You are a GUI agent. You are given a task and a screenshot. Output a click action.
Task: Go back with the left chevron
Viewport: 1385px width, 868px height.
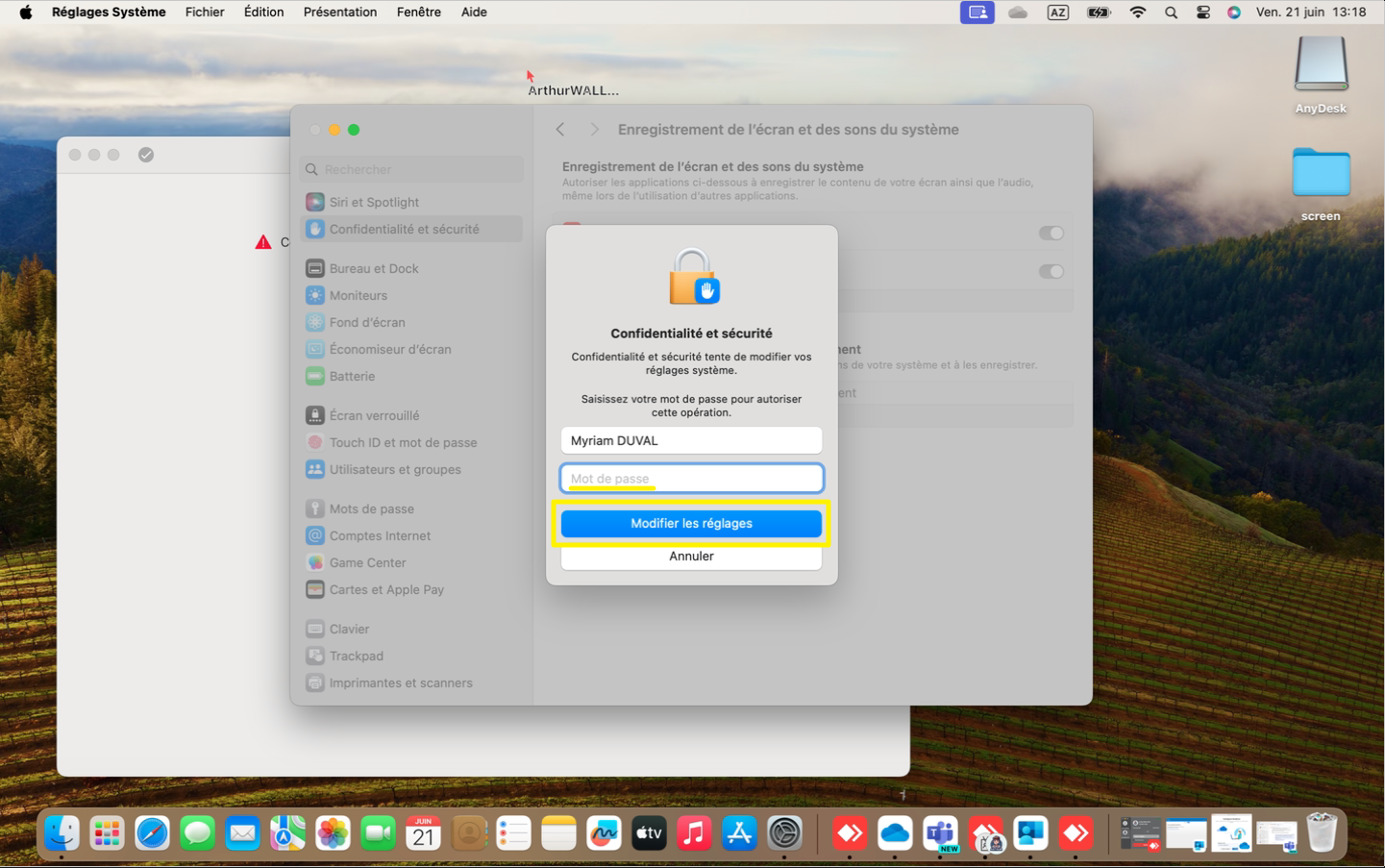560,129
